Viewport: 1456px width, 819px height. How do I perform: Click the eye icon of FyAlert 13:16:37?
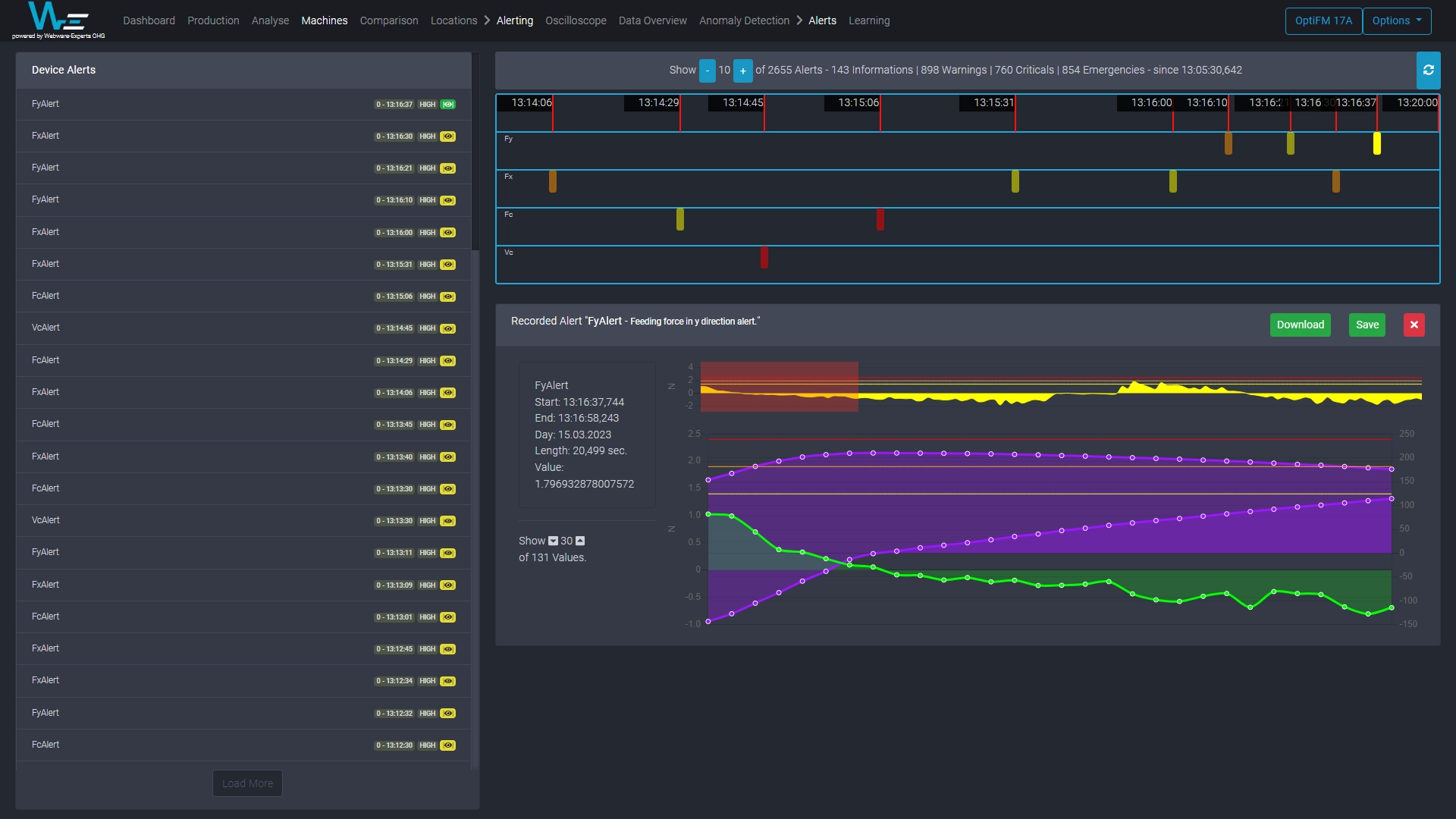point(448,105)
